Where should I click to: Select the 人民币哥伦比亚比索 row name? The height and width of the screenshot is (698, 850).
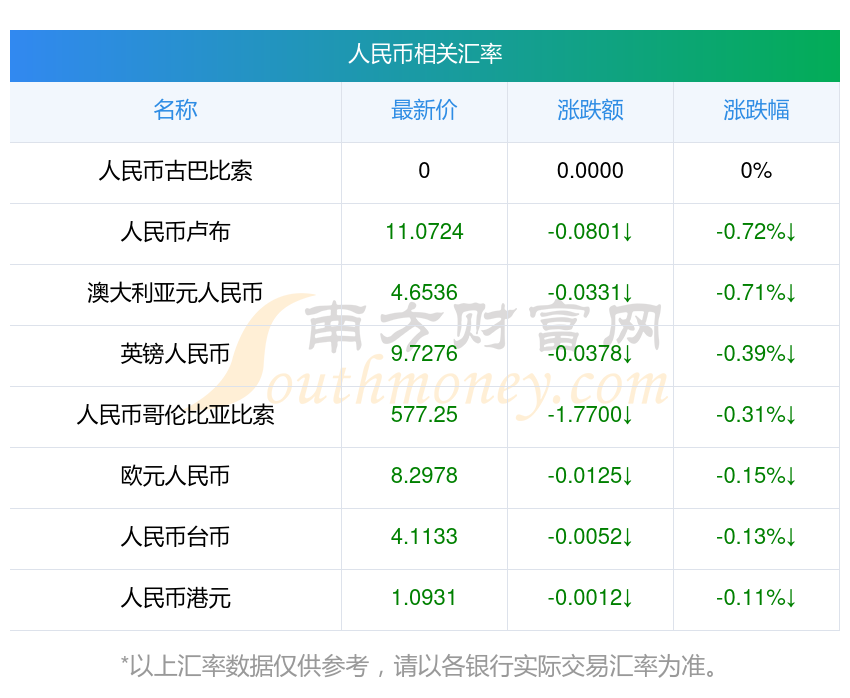click(x=175, y=415)
